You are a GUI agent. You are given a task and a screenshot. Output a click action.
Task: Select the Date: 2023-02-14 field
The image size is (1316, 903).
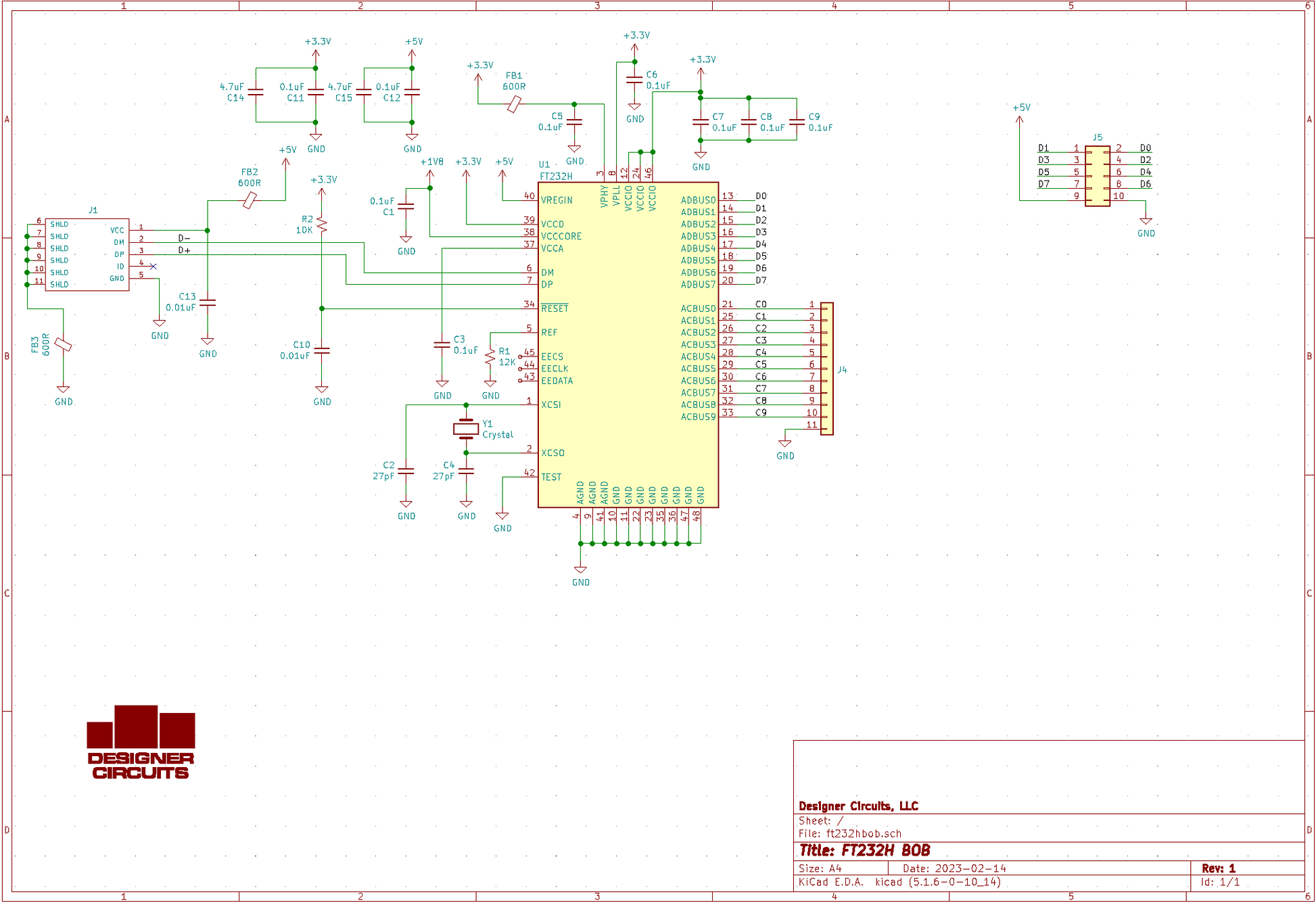[954, 869]
